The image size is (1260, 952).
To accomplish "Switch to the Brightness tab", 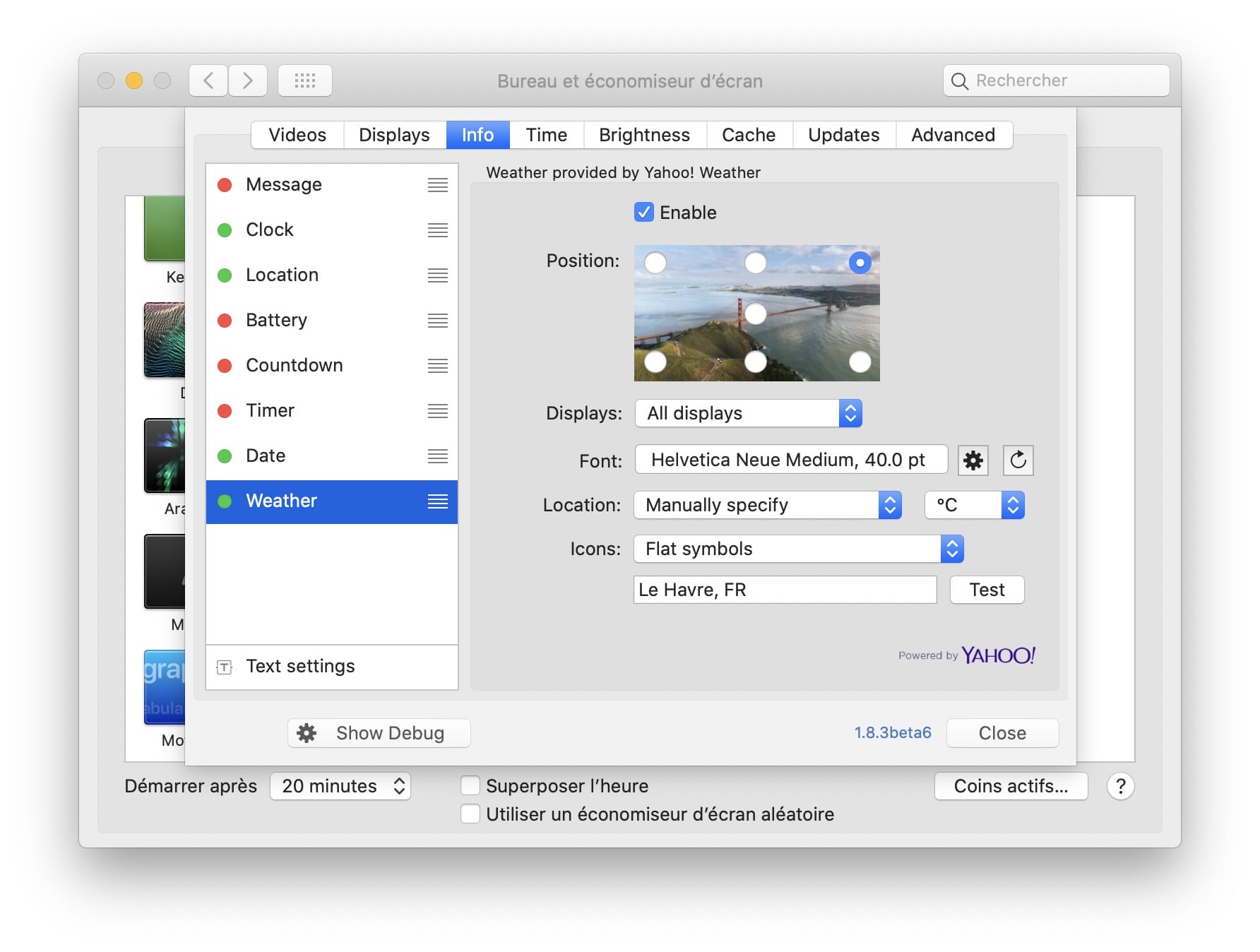I will click(x=644, y=135).
